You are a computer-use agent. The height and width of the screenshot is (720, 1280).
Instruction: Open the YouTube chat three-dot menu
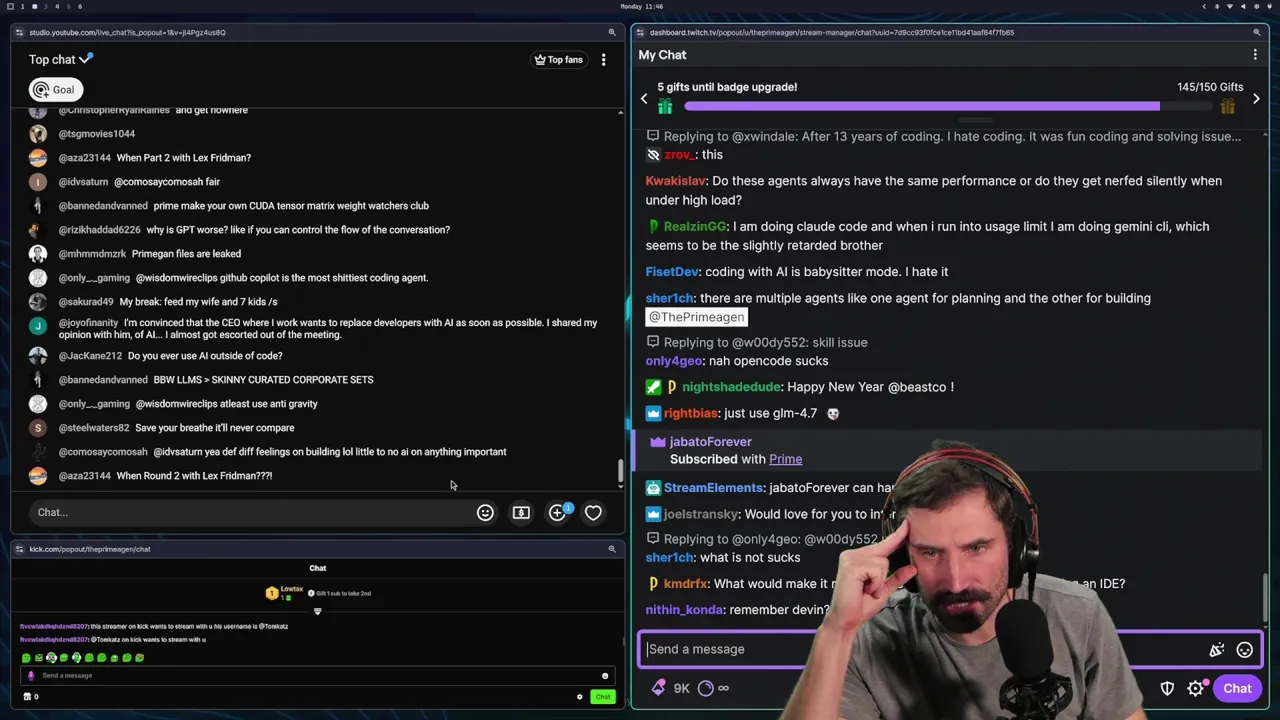click(603, 60)
